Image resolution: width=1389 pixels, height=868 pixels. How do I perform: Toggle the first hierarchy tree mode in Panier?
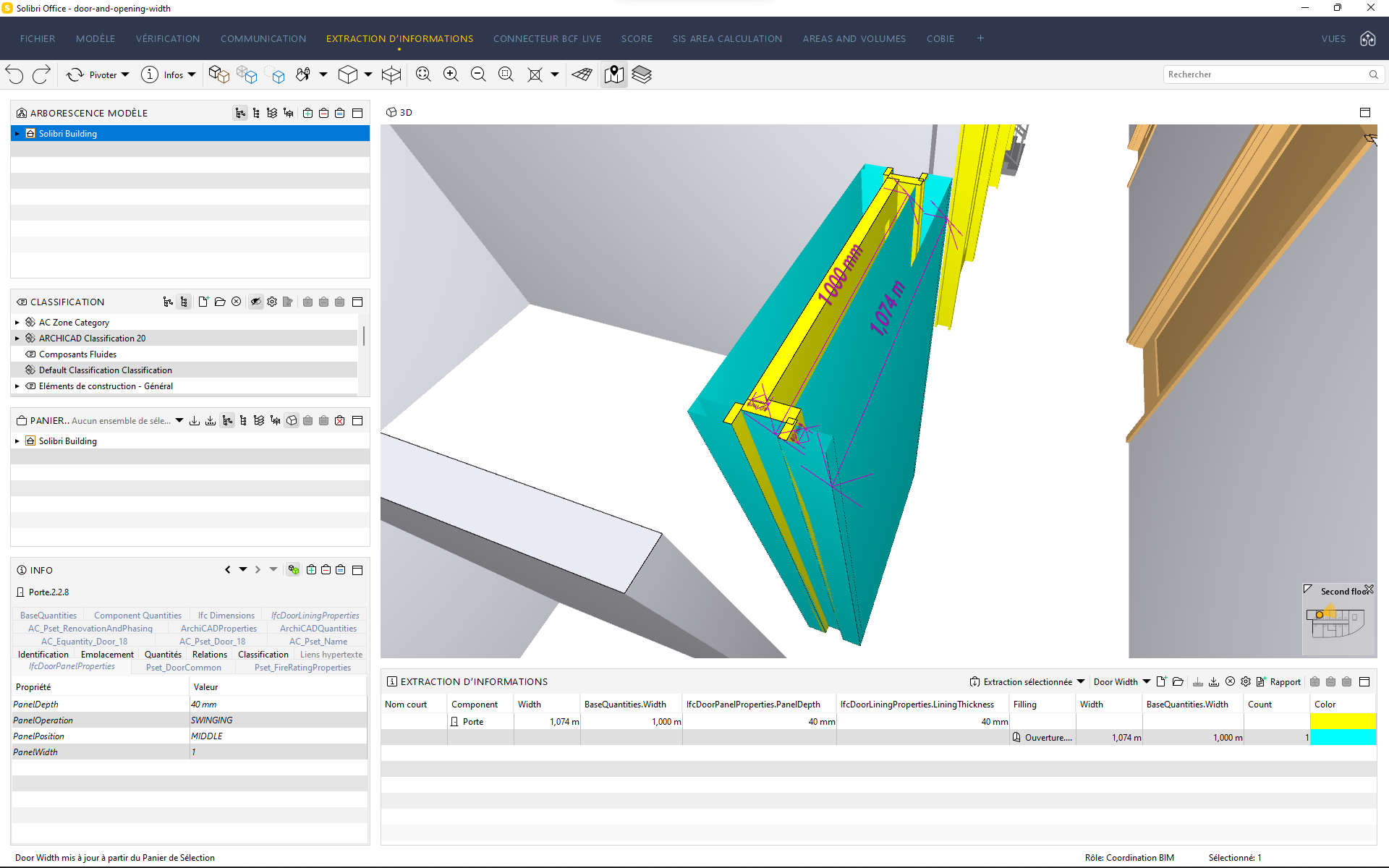pos(227,420)
